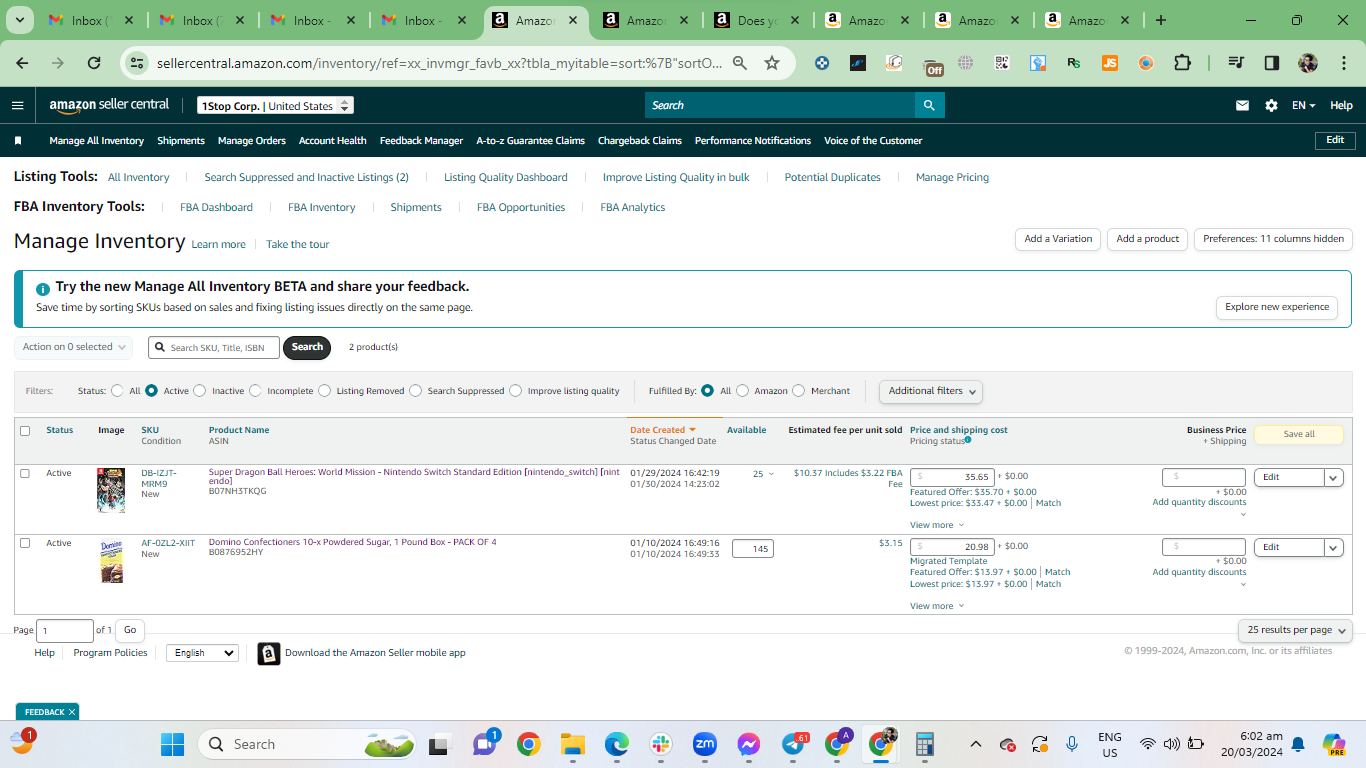Screen dimensions: 1366x768
Task: Expand the Additional filters dropdown
Action: (x=931, y=391)
